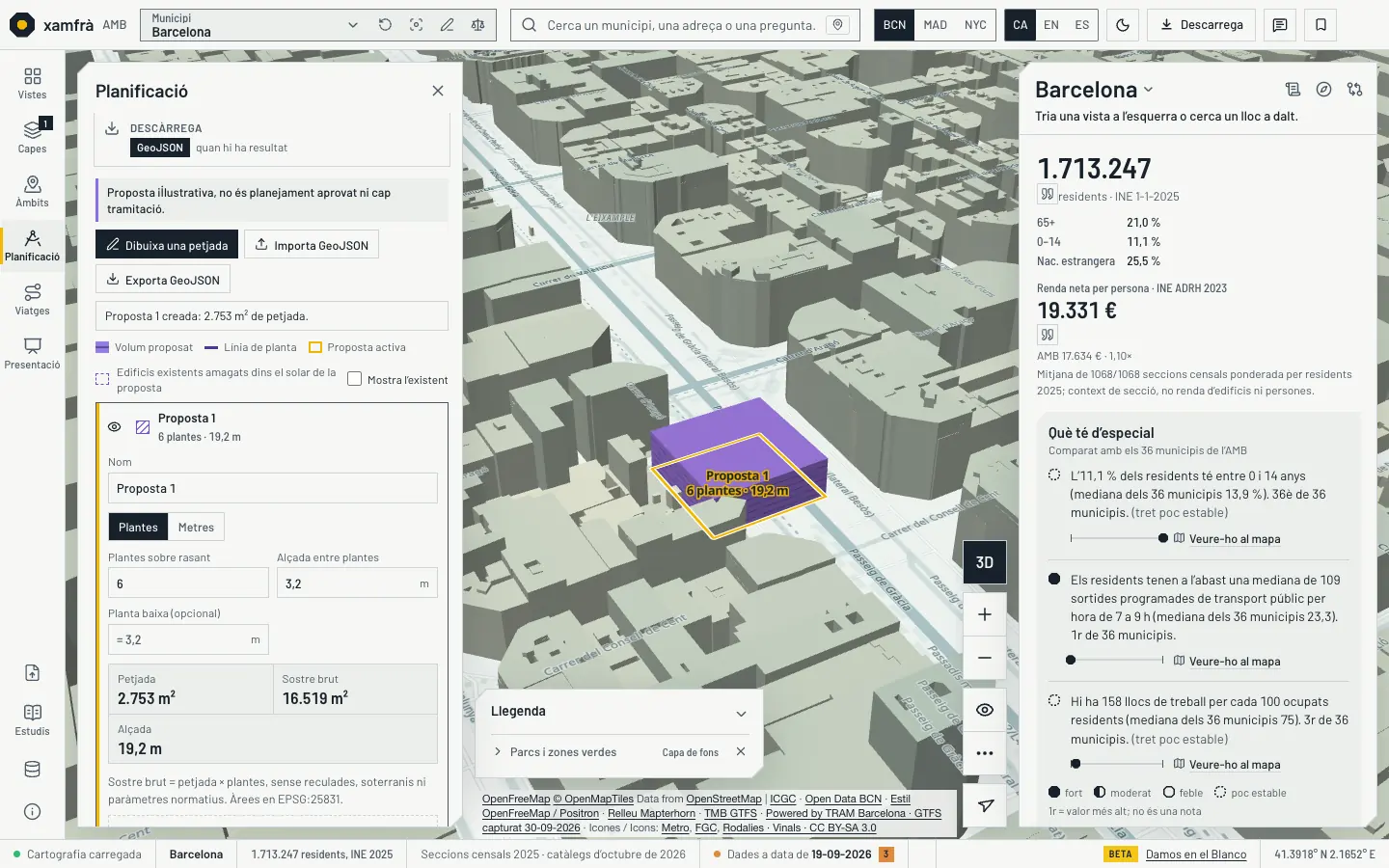Open the Àmbits sidebar section
Image resolution: width=1389 pixels, height=868 pixels.
(32, 191)
